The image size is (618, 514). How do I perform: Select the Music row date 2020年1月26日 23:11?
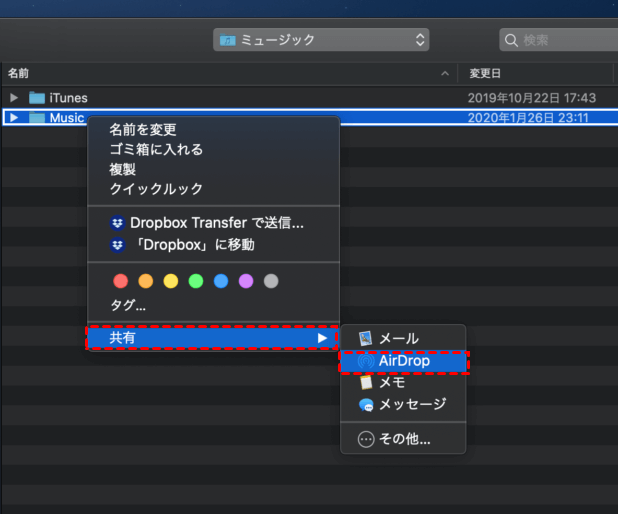click(x=528, y=118)
